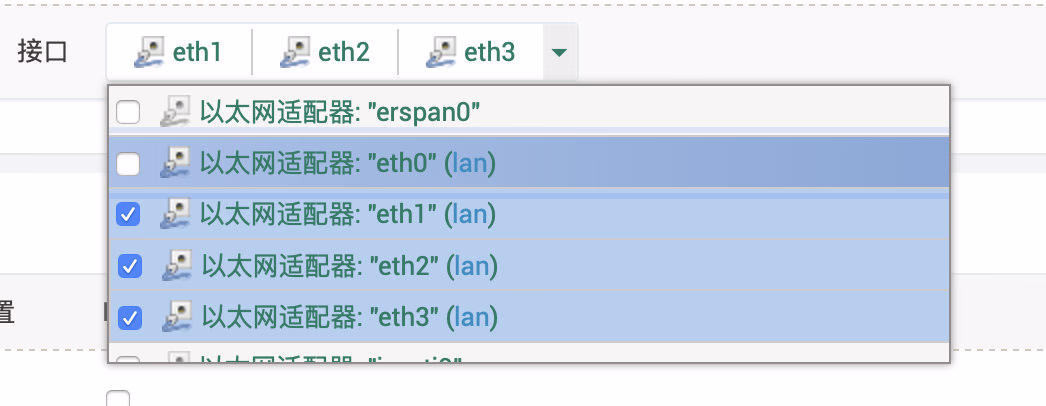The image size is (1046, 406).
Task: Collapse the 接口 dropdown using its arrow
Action: pos(560,52)
